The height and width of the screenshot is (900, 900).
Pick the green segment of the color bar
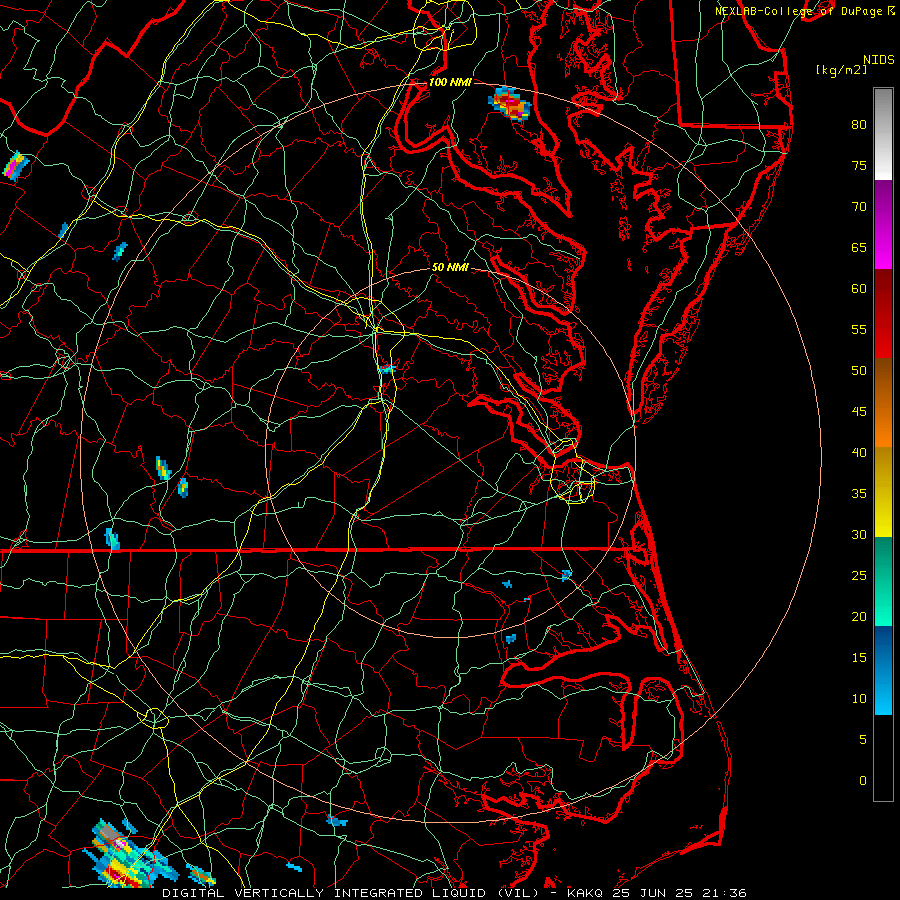(883, 581)
